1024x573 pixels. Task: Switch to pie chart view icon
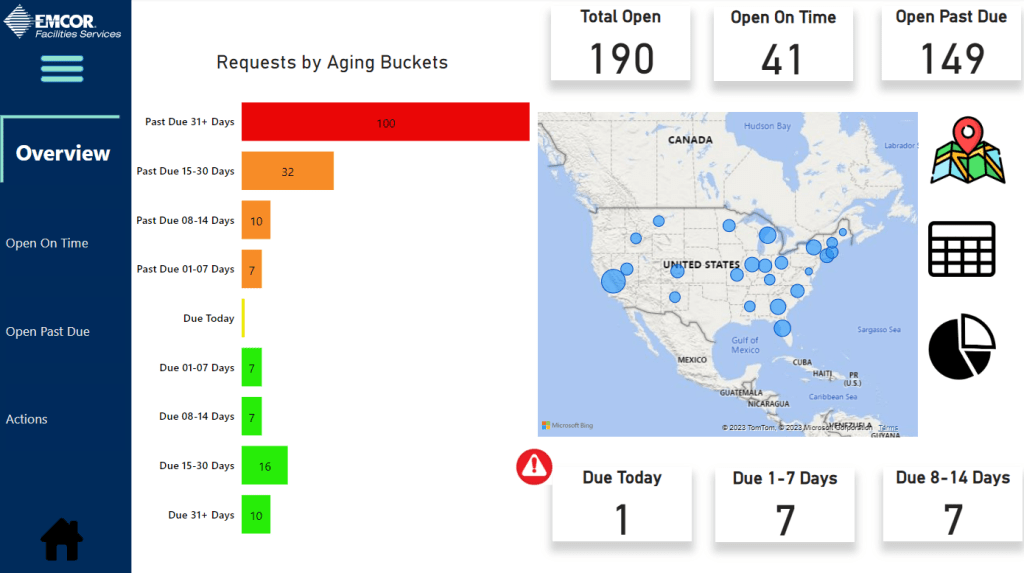tap(962, 347)
